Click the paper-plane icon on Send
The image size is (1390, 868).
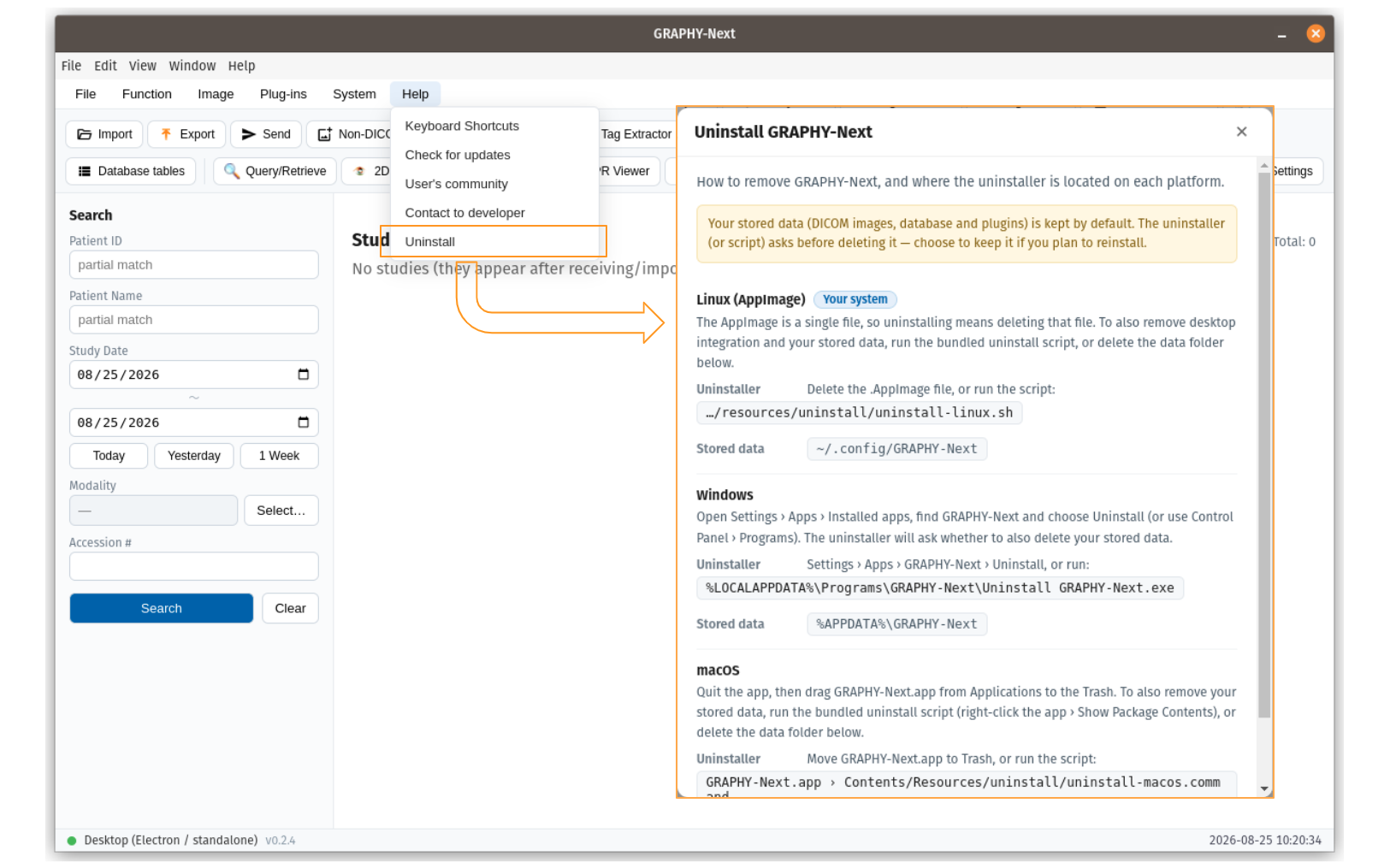click(249, 134)
